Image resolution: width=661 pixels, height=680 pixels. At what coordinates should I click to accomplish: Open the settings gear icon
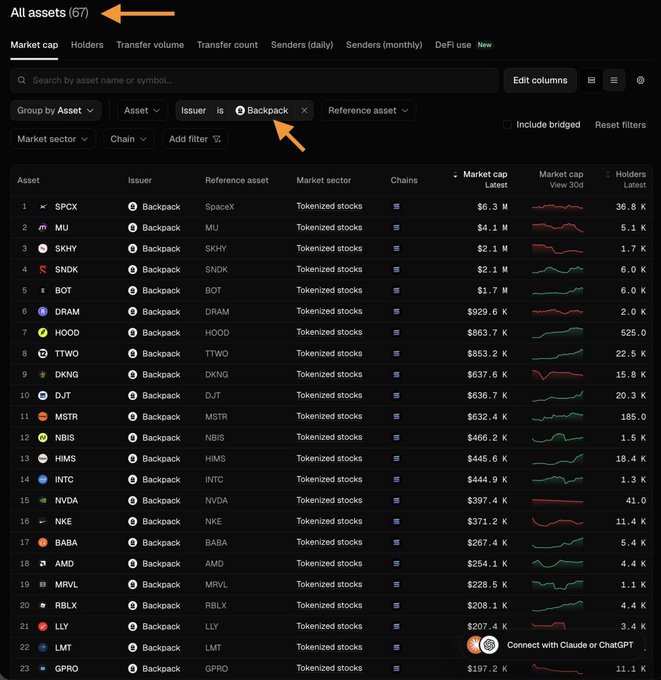[x=640, y=80]
